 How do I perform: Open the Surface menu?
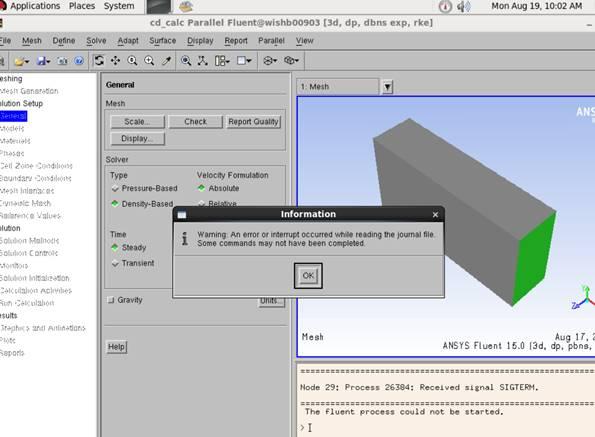162,41
